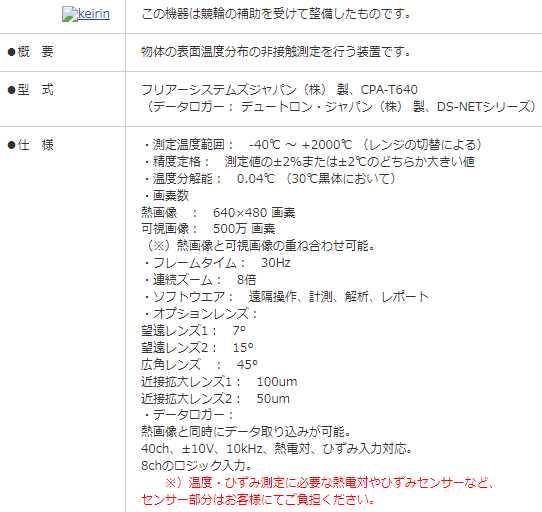The image size is (542, 512).
Task: Click the 近接拡大レンズ2 50um line
Action: click(x=215, y=399)
